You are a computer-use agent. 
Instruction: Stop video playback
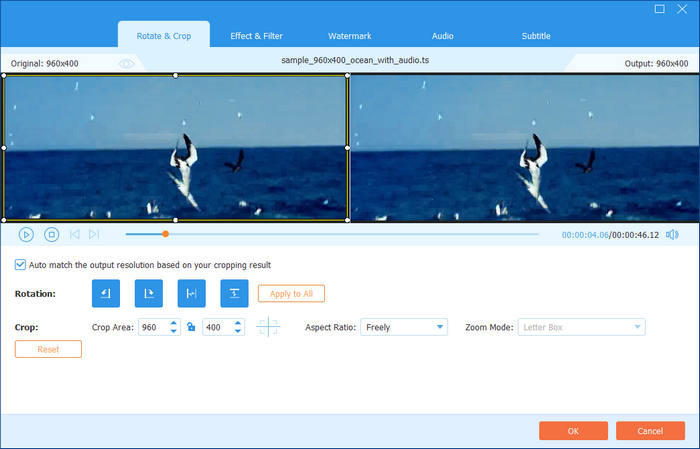click(x=51, y=234)
